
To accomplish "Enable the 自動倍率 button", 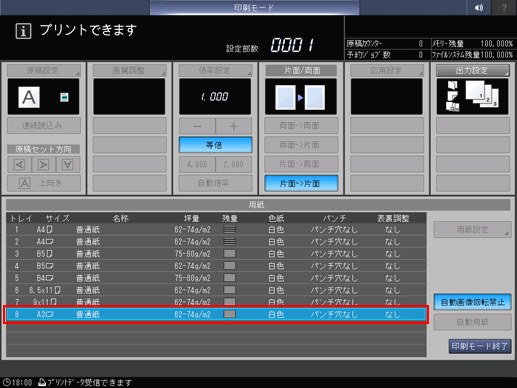I will click(215, 183).
